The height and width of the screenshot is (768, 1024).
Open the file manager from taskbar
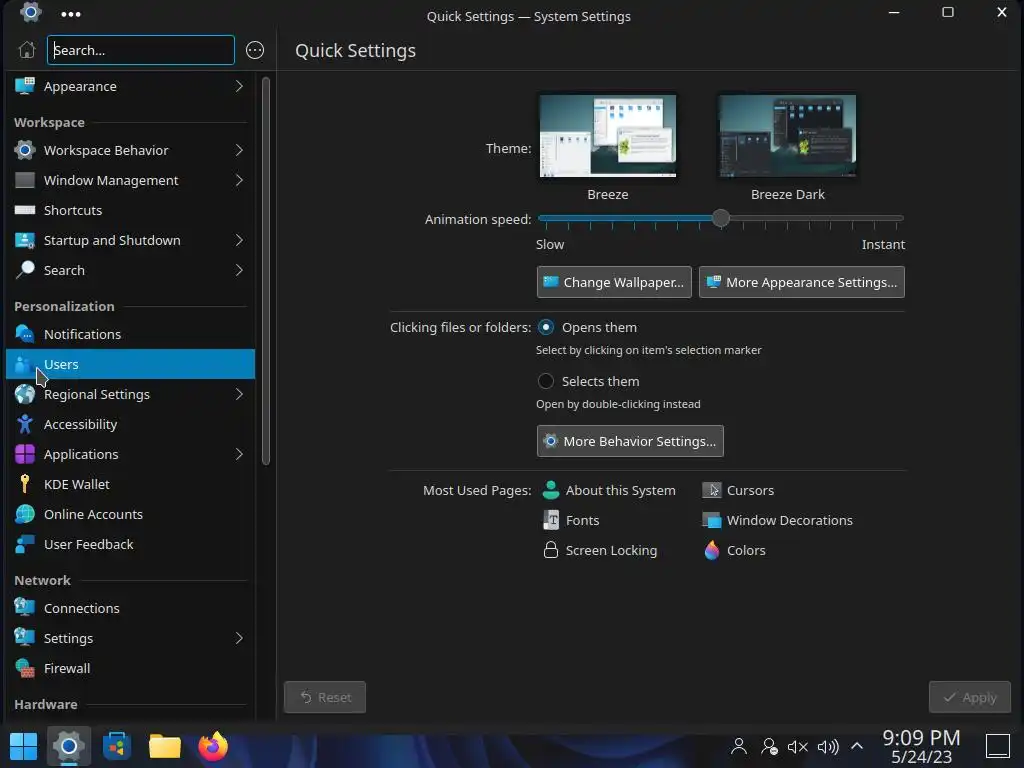[x=165, y=746]
